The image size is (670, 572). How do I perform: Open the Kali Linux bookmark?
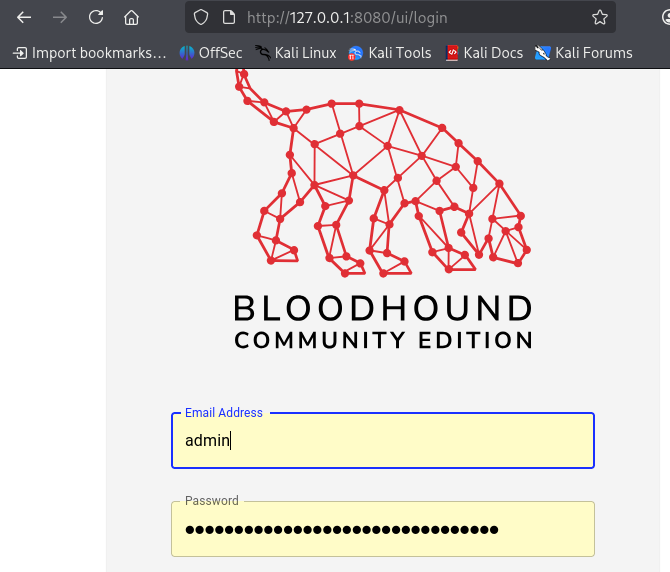295,53
